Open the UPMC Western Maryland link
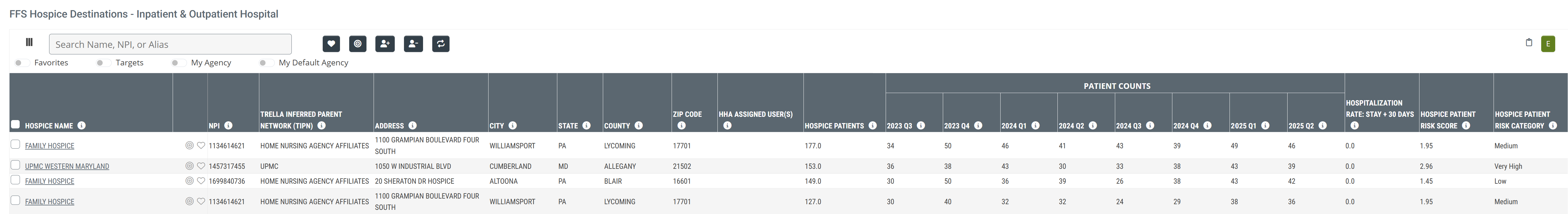The width and height of the screenshot is (1568, 214). click(x=67, y=166)
